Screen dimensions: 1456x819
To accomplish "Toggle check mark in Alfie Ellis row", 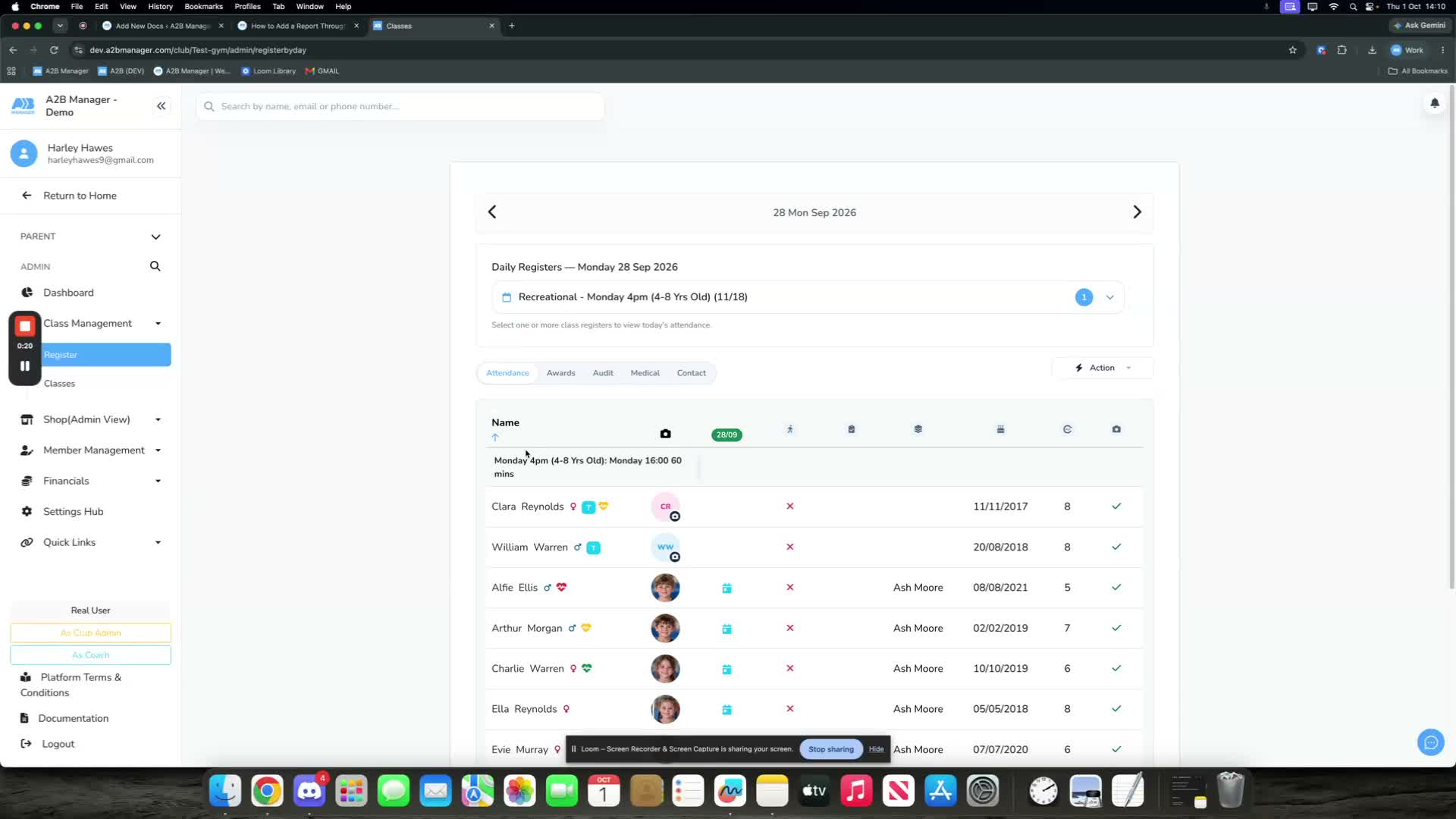I will (x=1116, y=587).
